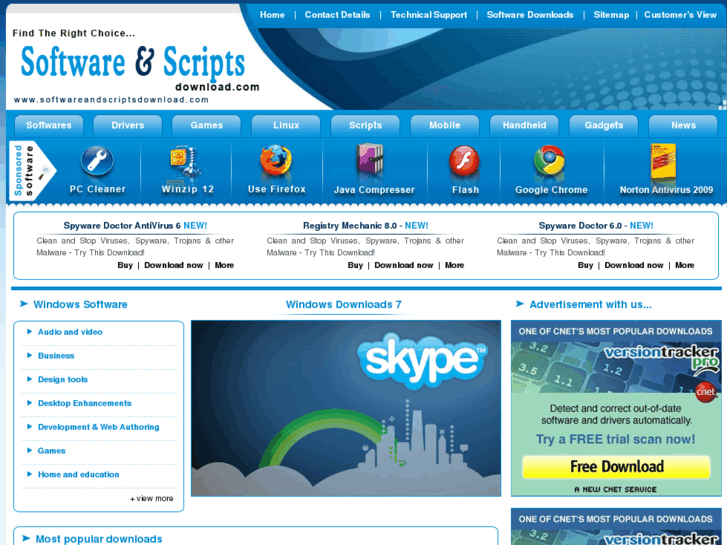The height and width of the screenshot is (545, 727).
Task: Open Contact Details in top navigation
Action: click(337, 15)
